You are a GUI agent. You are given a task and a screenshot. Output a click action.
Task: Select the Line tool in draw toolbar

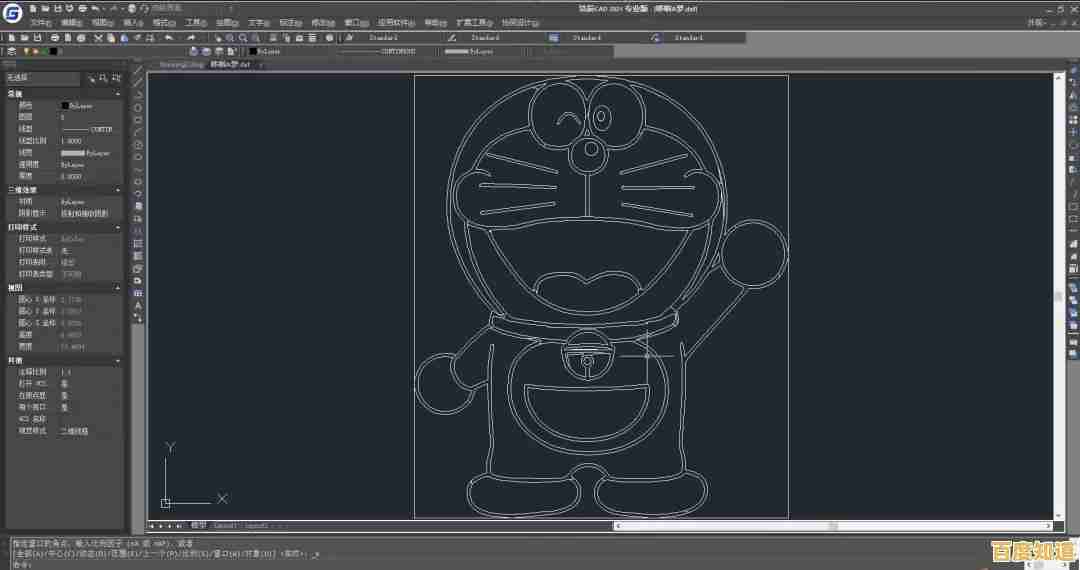(x=138, y=70)
